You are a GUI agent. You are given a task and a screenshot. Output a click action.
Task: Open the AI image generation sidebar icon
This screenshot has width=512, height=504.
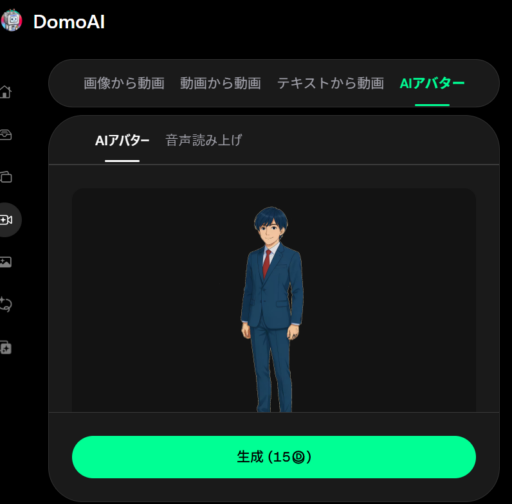(6, 262)
